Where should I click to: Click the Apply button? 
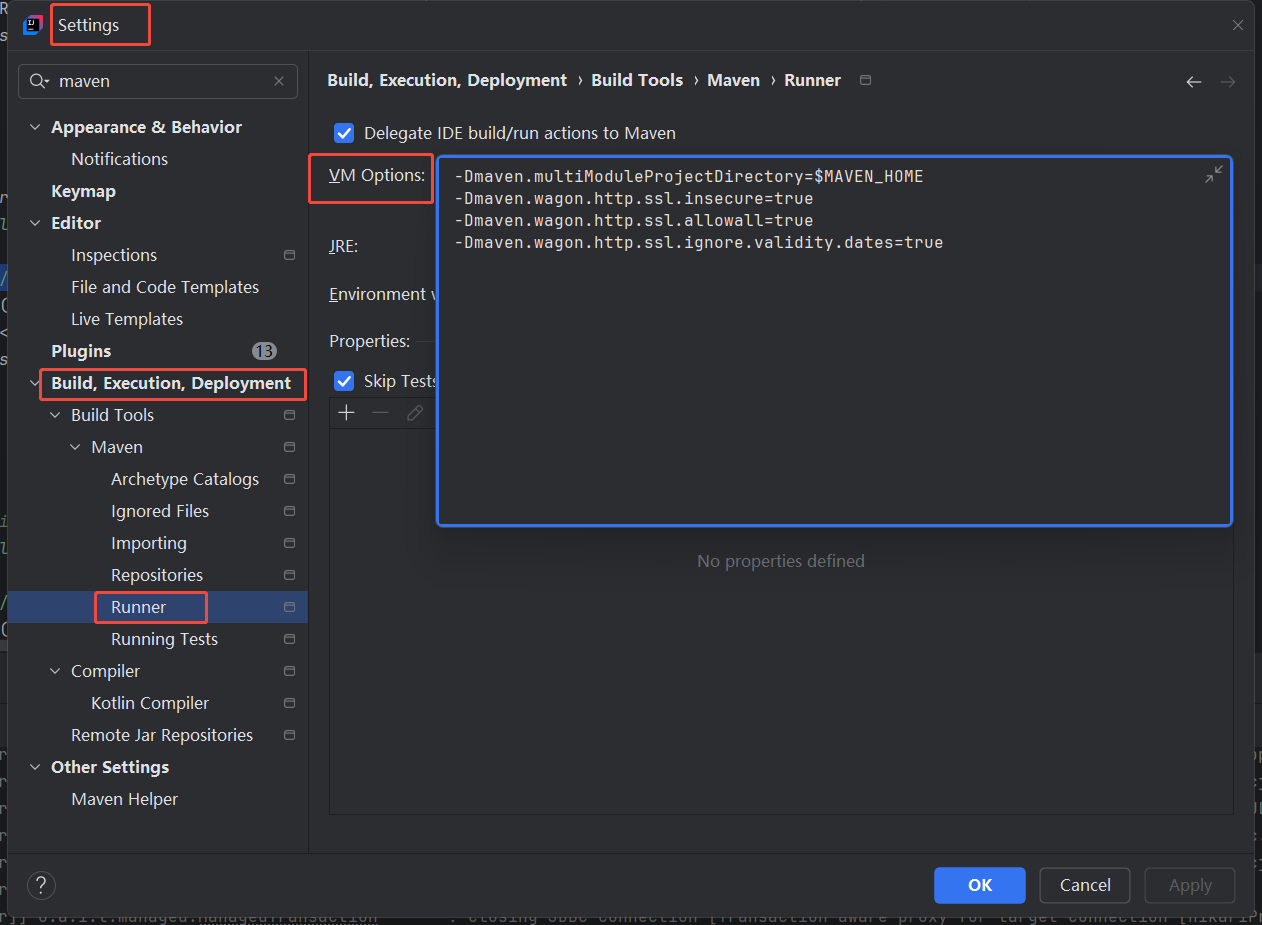pos(1190,885)
